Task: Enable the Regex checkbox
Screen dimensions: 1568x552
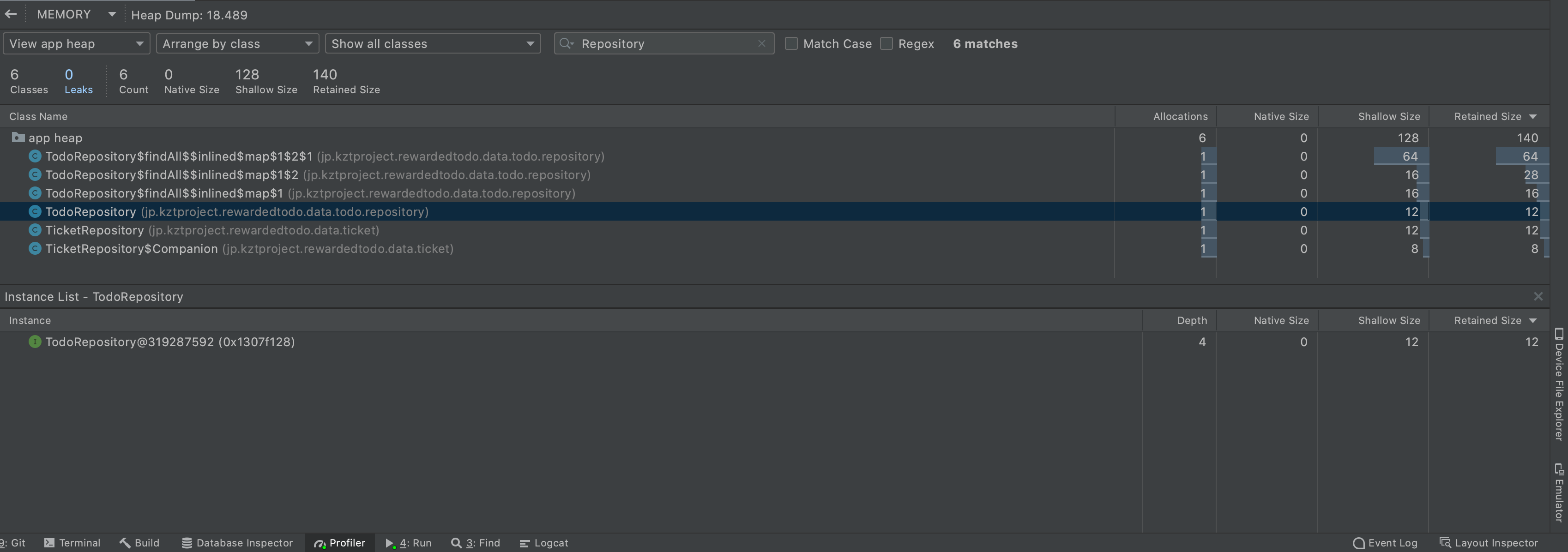Action: point(886,44)
